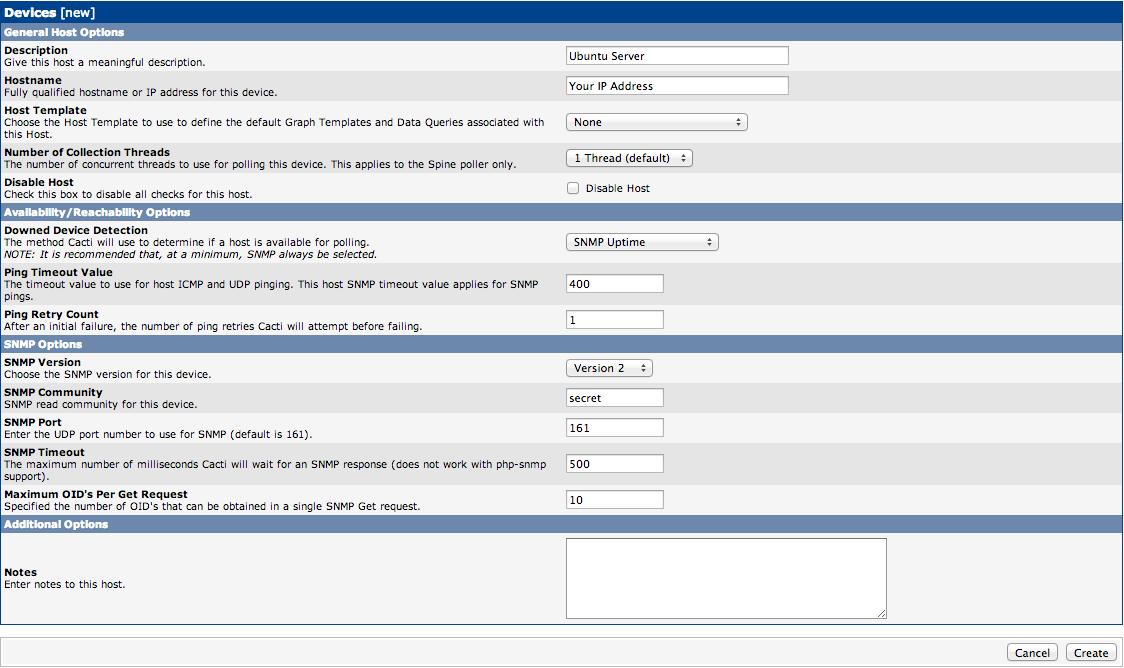Open the SNMP Version dropdown
Screen dimensions: 1124x668
click(609, 368)
